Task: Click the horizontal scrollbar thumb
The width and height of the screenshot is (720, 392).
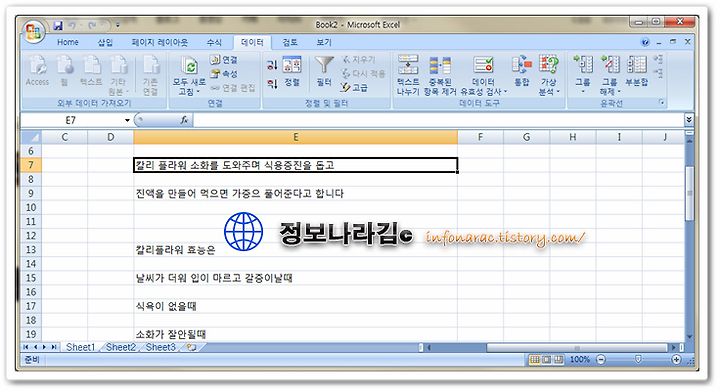Action: 577,348
